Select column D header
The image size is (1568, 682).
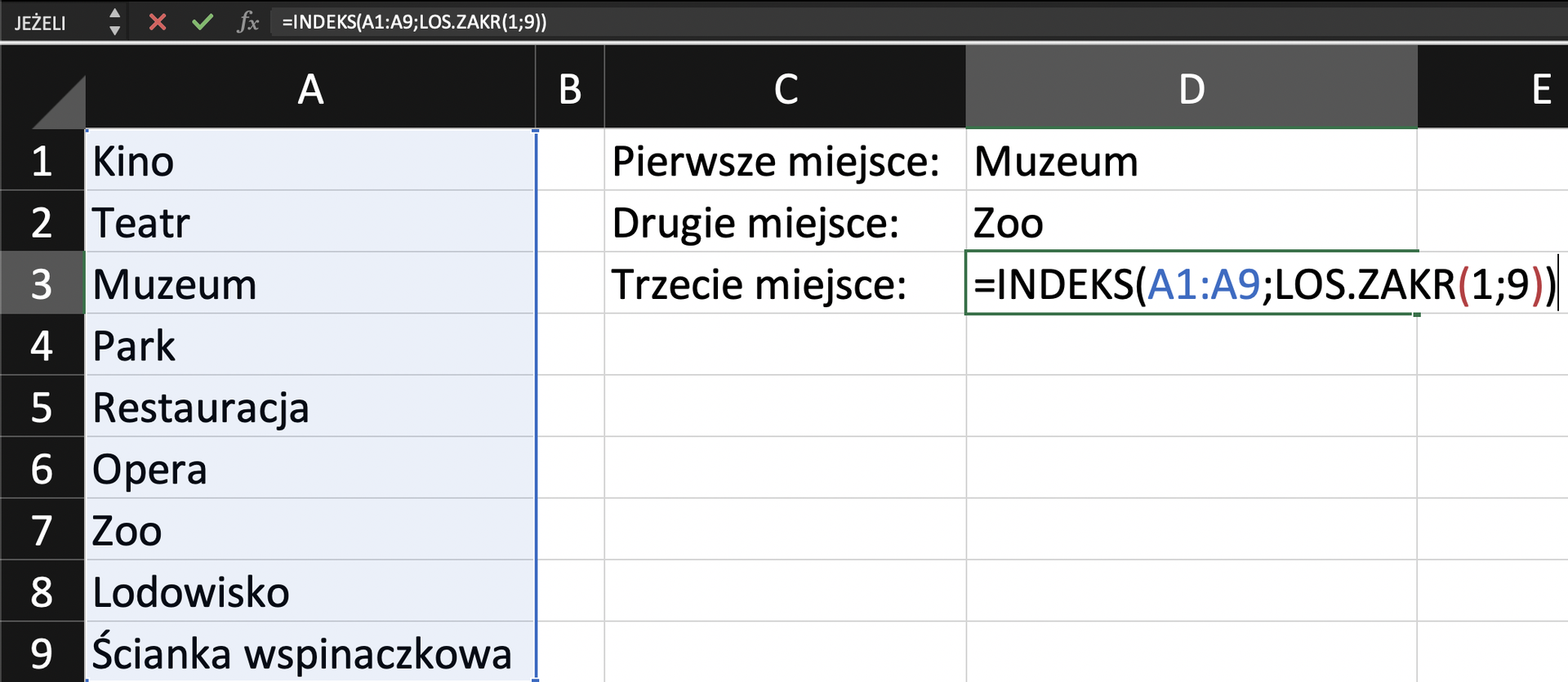pyautogui.click(x=1190, y=88)
